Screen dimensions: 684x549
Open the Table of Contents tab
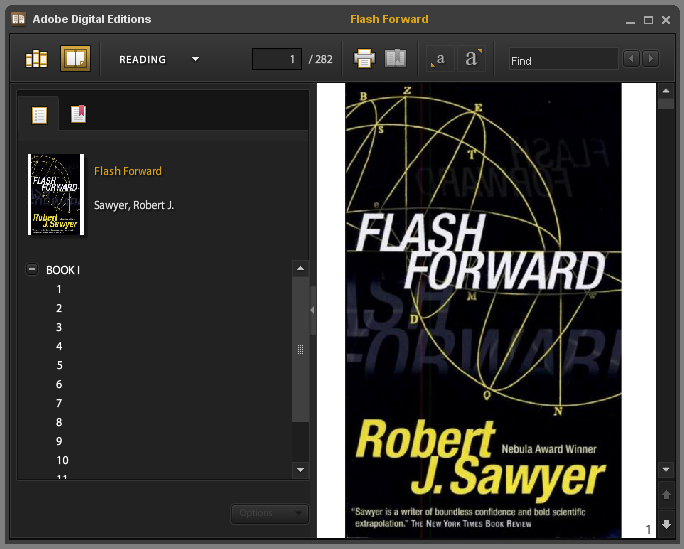point(39,115)
